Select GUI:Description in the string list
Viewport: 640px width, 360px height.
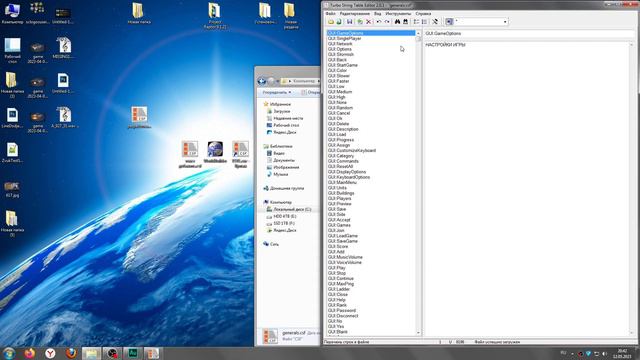(x=343, y=129)
